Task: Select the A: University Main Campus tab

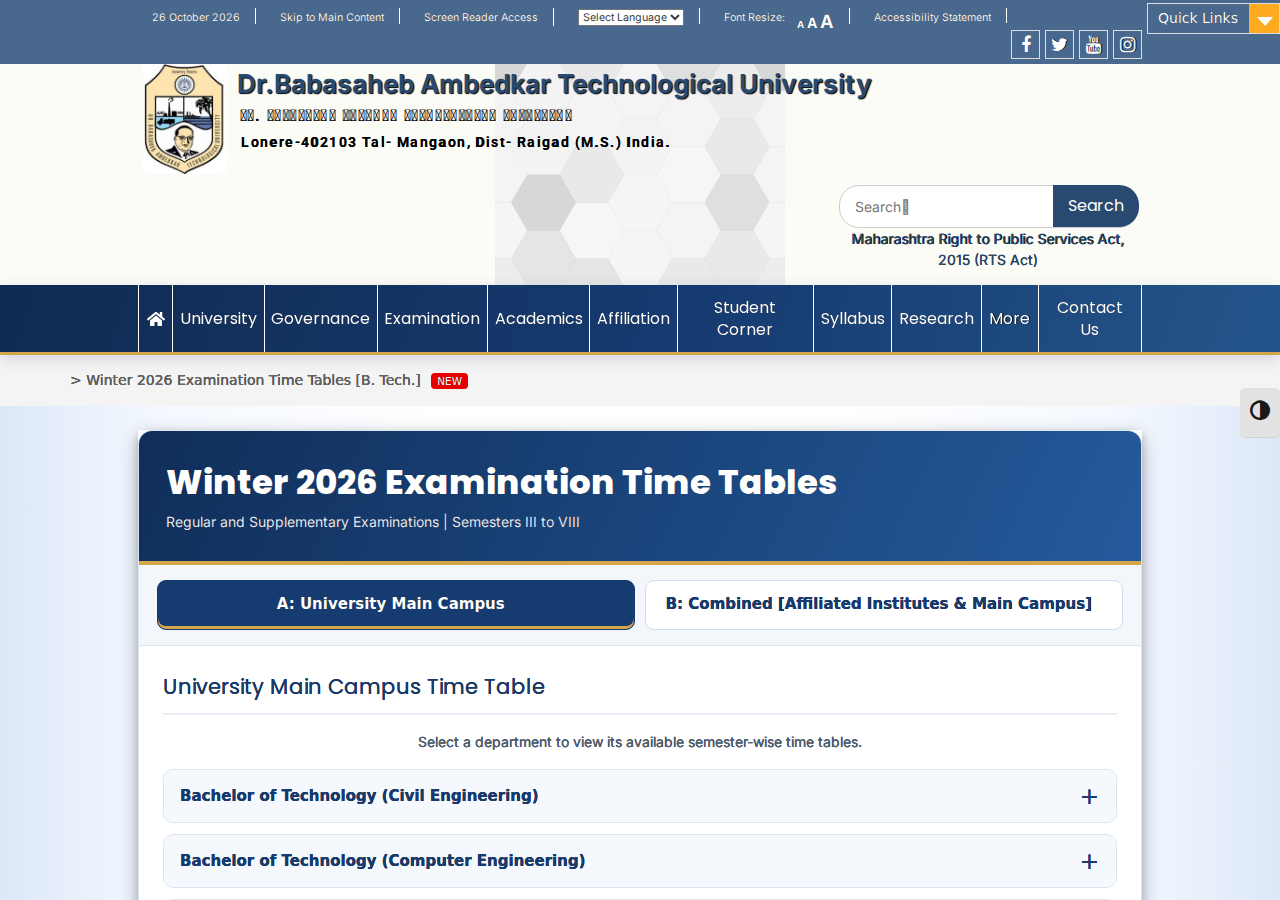Action: (x=396, y=604)
